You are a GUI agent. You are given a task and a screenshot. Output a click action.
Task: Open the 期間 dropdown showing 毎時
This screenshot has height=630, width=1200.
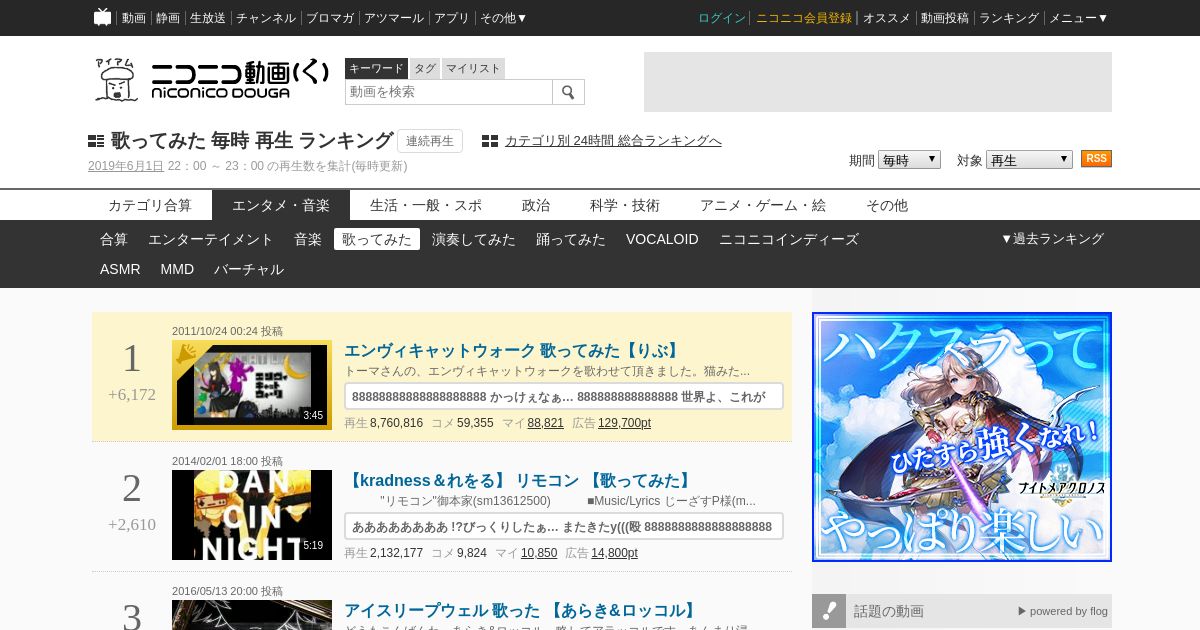[x=909, y=160]
